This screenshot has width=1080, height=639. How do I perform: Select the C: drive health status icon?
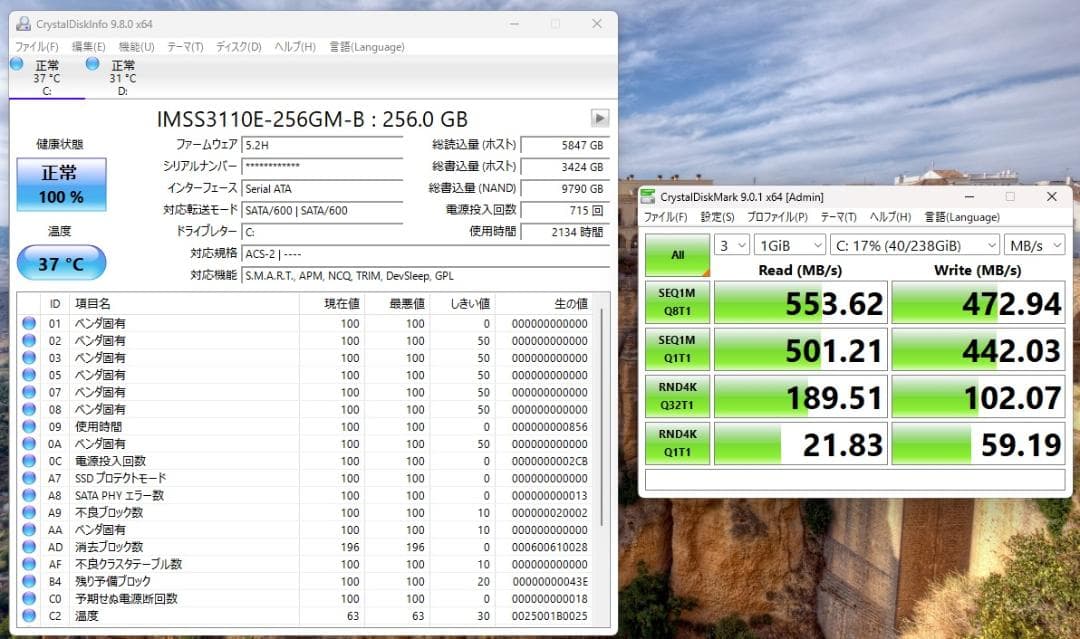17,66
